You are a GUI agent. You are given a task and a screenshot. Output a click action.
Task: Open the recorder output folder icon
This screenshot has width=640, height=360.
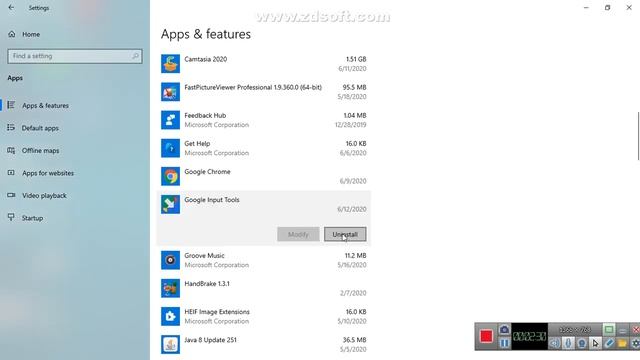coord(622,343)
